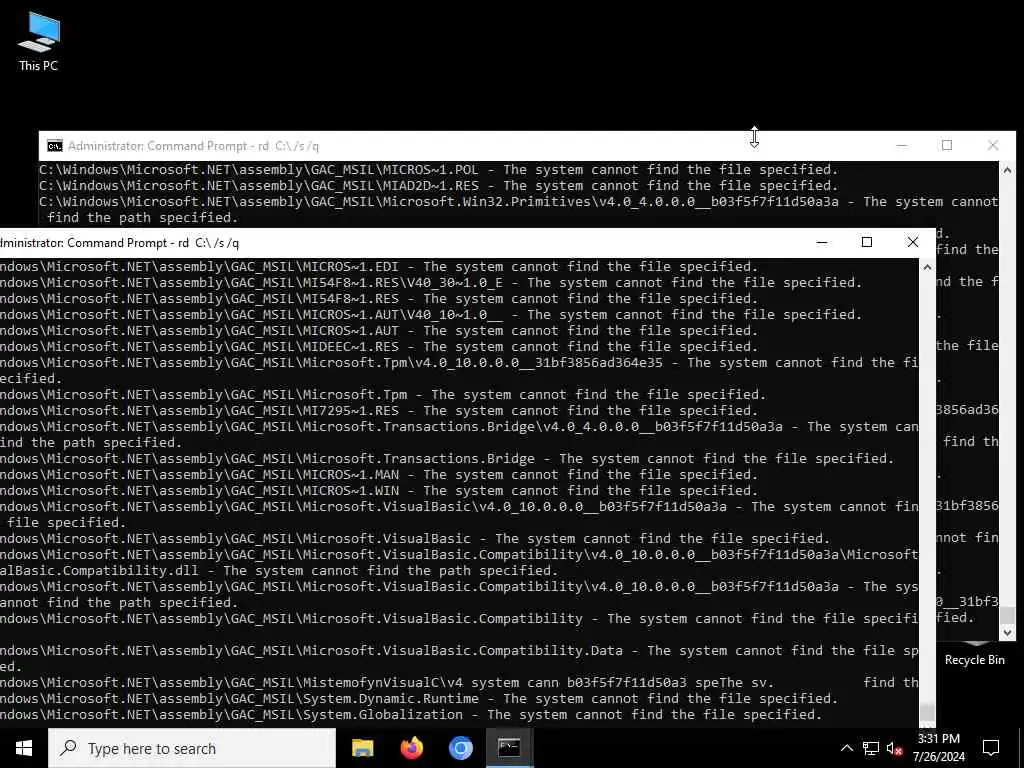Maximize the front Command Prompt window
Image resolution: width=1024 pixels, height=768 pixels.
(867, 242)
